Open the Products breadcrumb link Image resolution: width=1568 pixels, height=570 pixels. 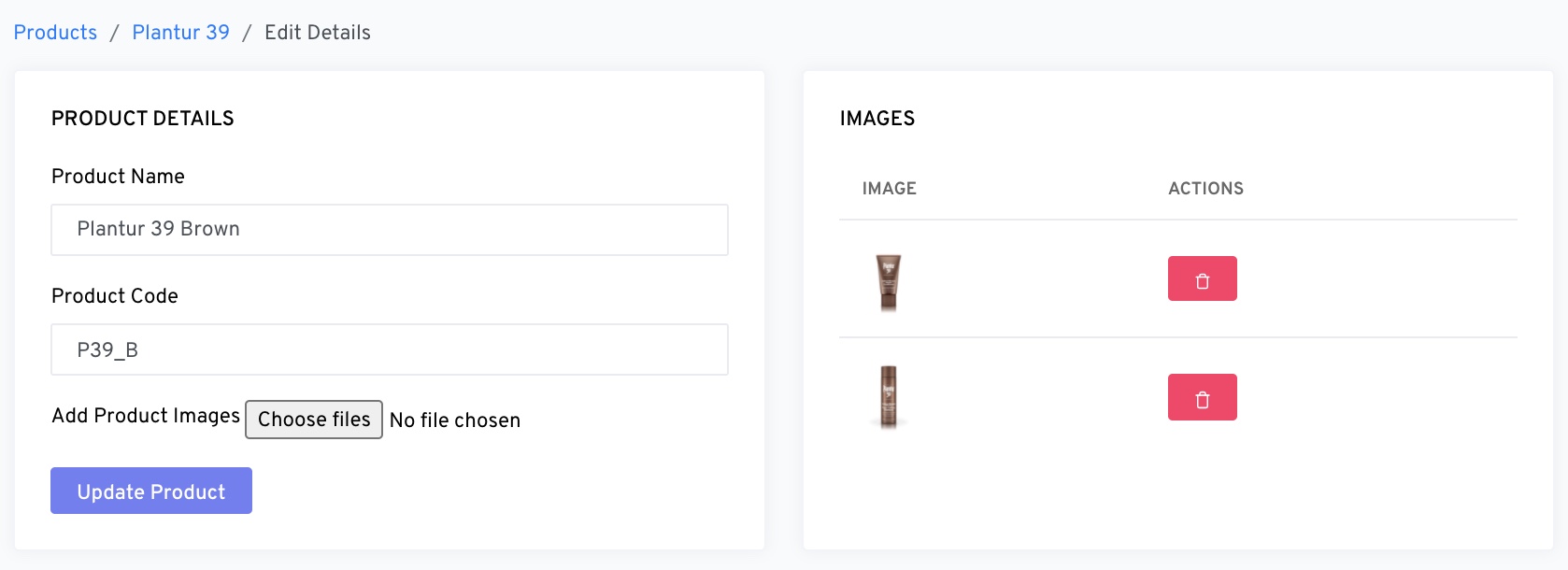click(55, 33)
